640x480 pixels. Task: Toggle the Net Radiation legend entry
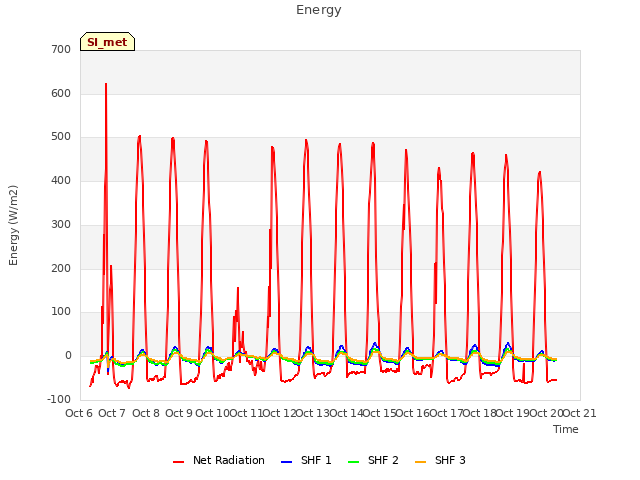(x=219, y=460)
